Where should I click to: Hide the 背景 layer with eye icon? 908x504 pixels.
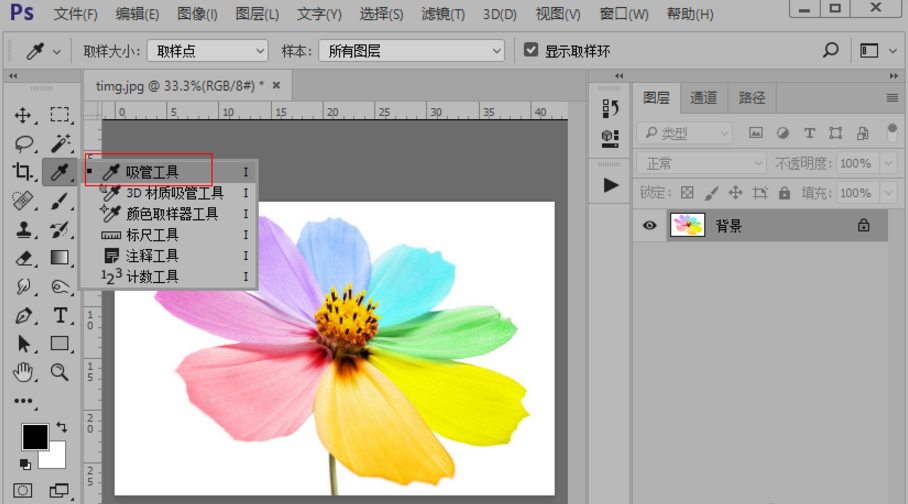[650, 226]
